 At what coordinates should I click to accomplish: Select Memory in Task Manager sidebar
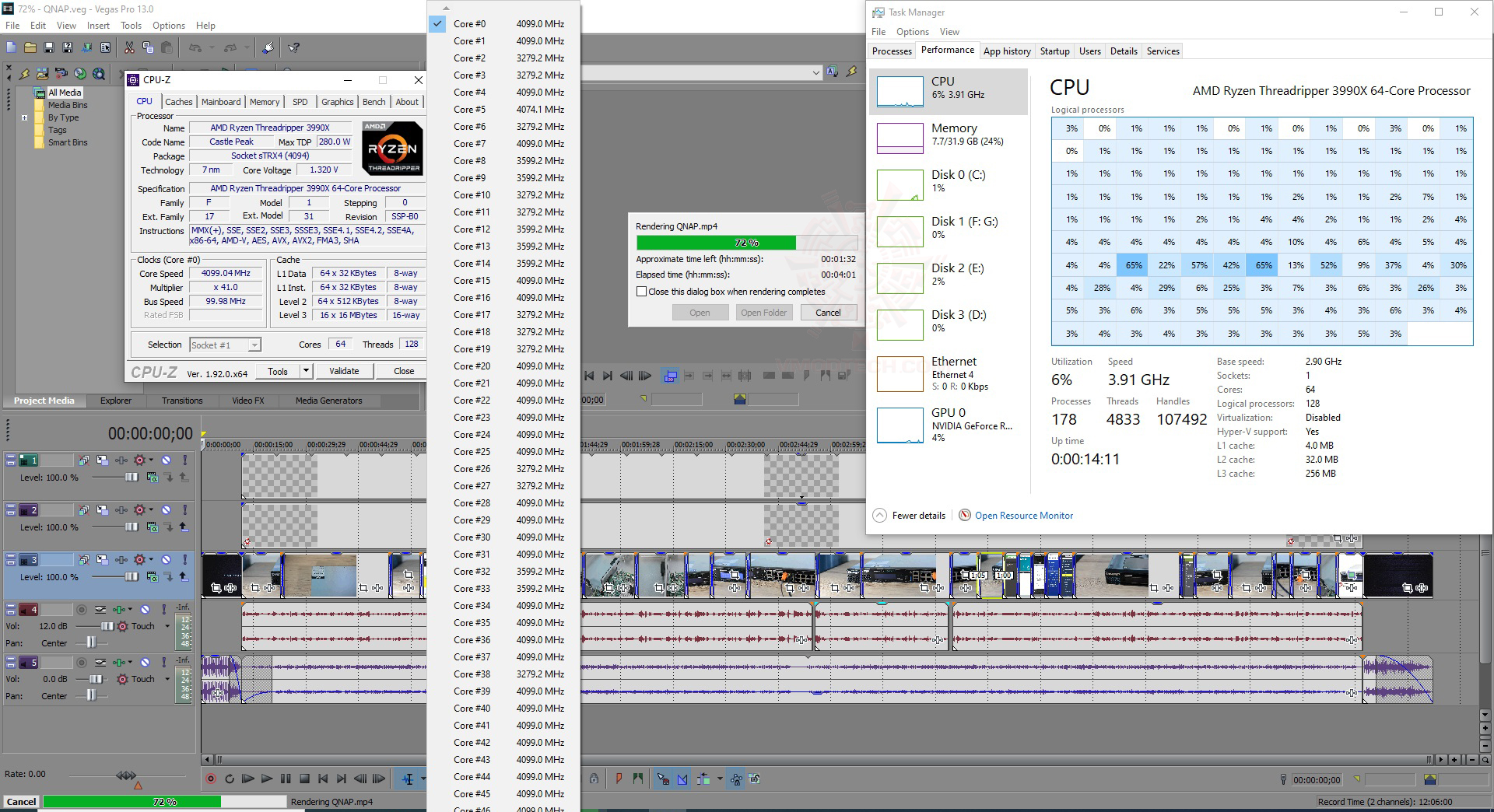[x=948, y=138]
